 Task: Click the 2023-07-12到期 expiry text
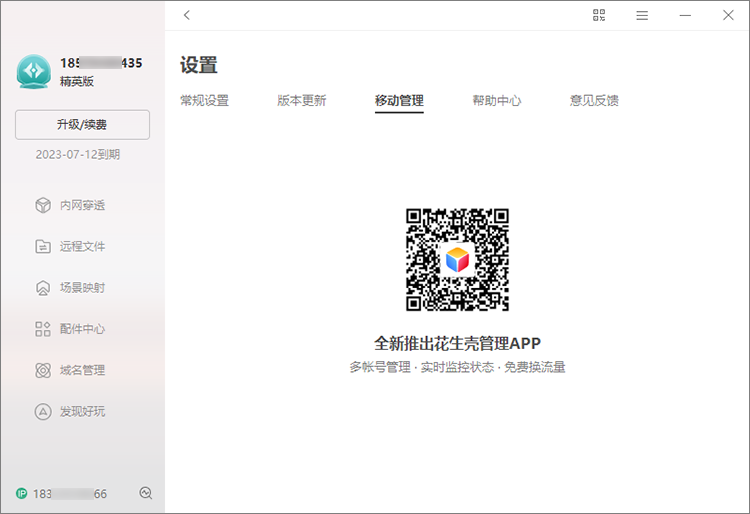(x=78, y=154)
